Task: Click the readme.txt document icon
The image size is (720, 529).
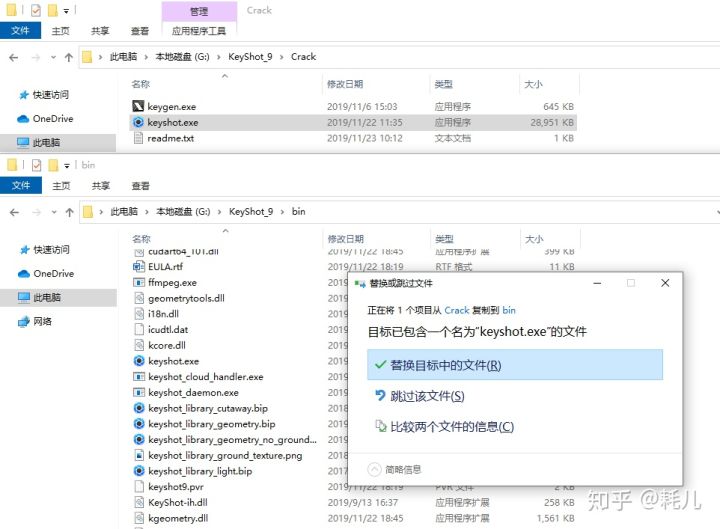Action: pyautogui.click(x=138, y=138)
